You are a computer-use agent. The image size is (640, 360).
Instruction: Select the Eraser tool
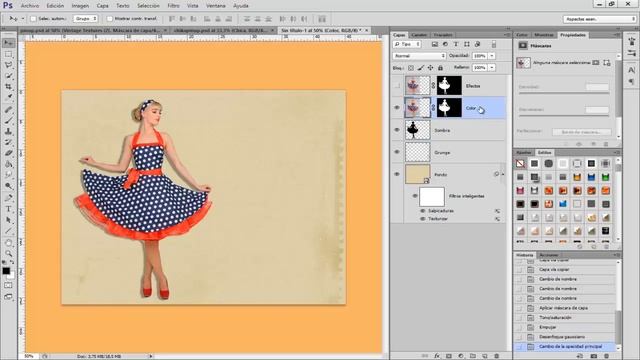8,153
